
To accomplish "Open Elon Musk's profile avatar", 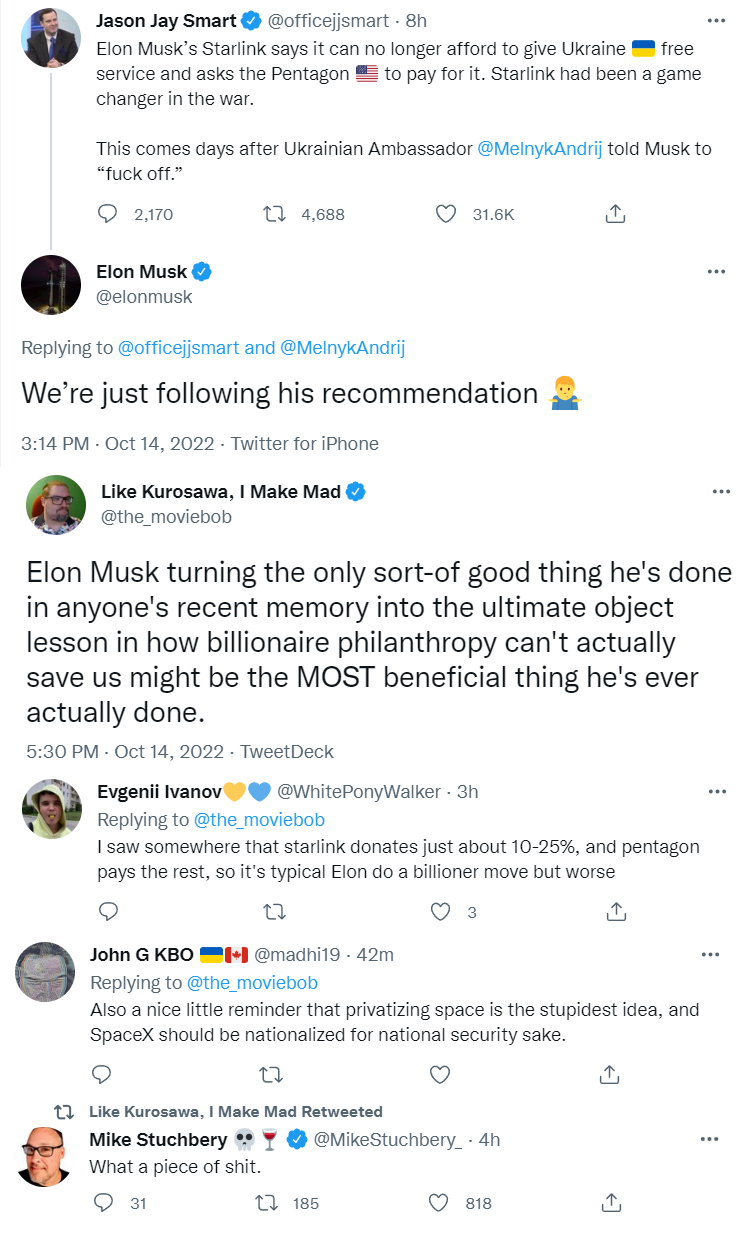I will (x=51, y=285).
